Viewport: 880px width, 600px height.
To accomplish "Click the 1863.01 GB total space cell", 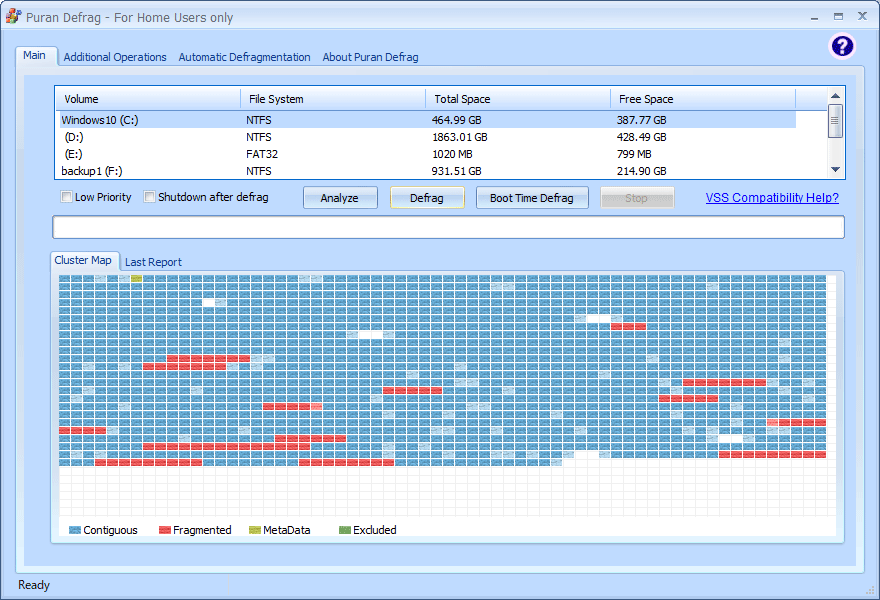I will [460, 137].
